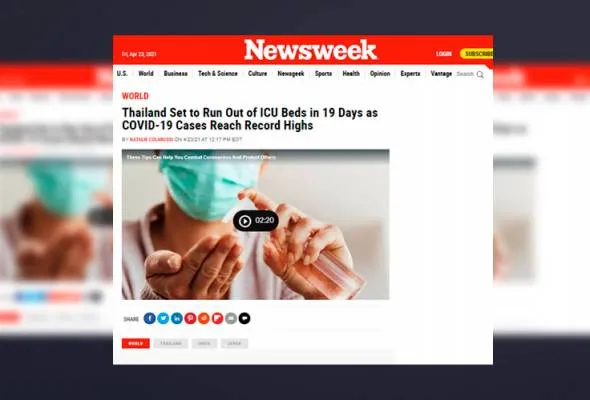Click the Newsweek logo

click(310, 50)
